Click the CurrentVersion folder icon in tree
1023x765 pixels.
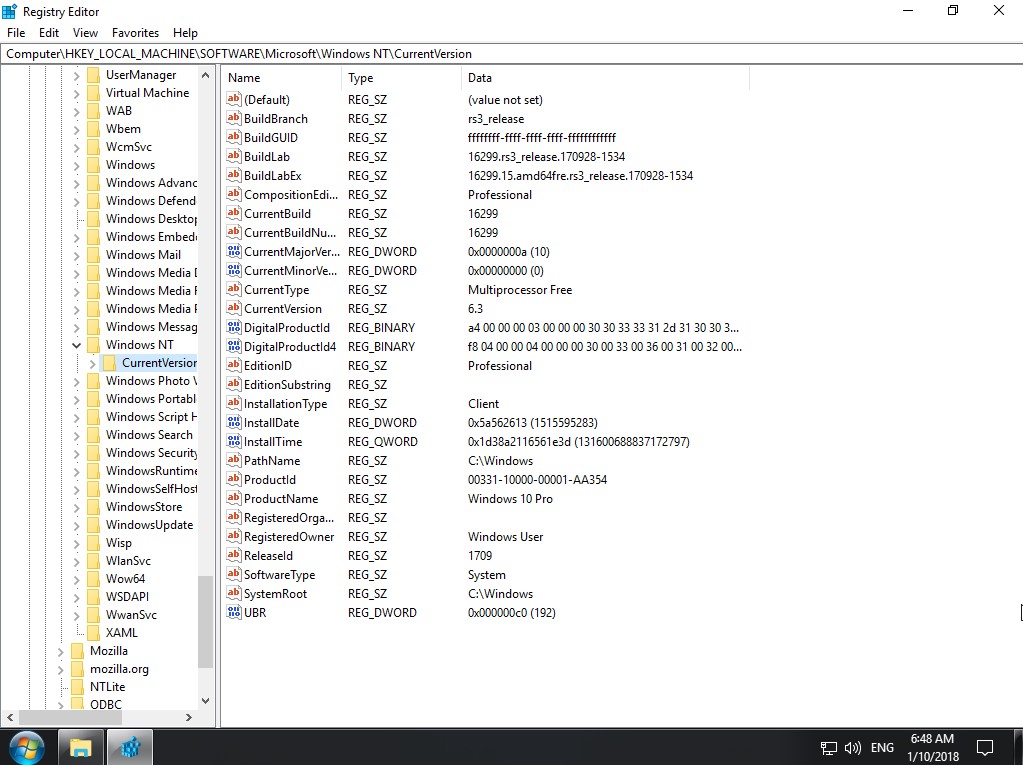110,363
